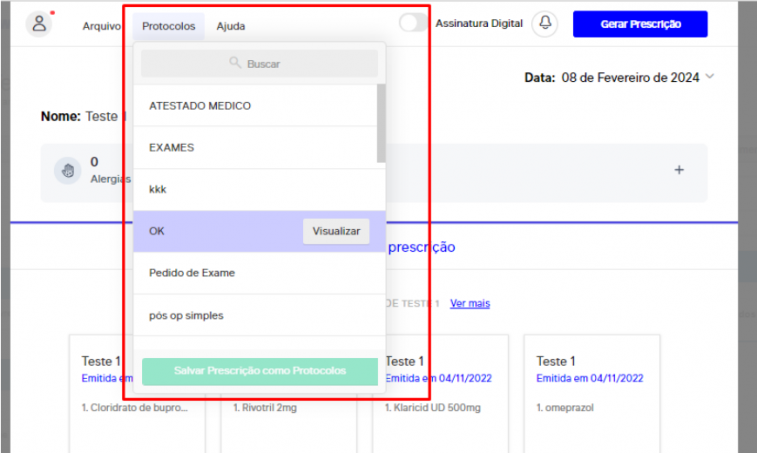Click the search magnifier icon
The image size is (757, 453).
[235, 63]
